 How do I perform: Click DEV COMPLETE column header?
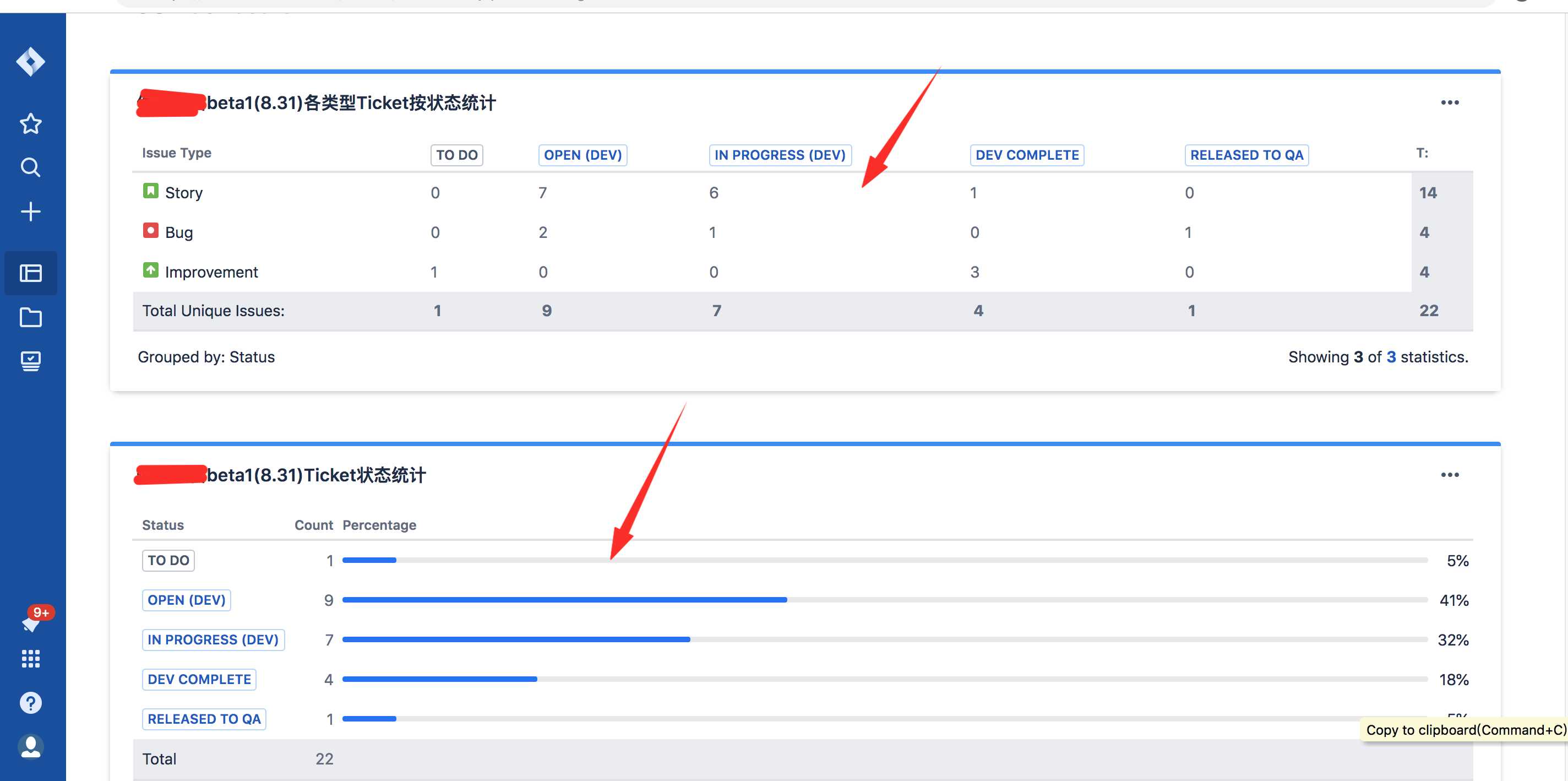pos(1027,155)
